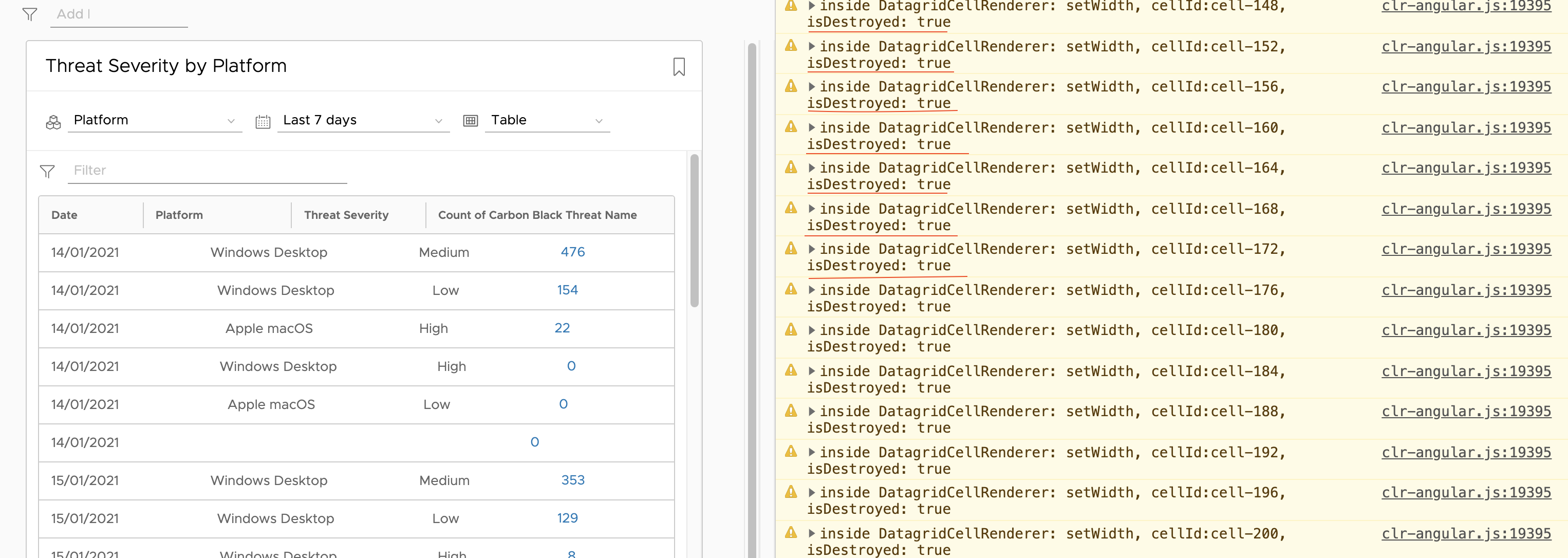
Task: Click the group-by cube icon before Platform
Action: pyautogui.click(x=53, y=121)
